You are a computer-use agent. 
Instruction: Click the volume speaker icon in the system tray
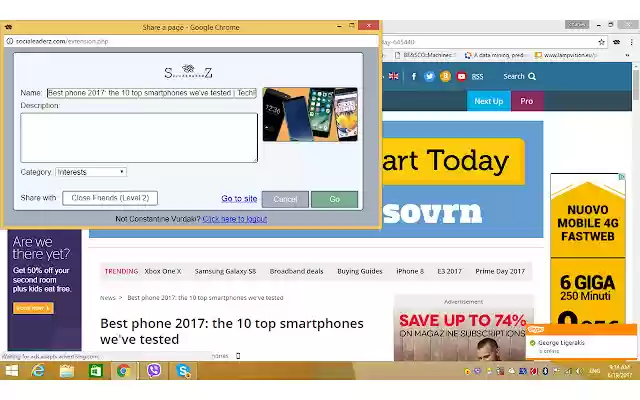[579, 371]
